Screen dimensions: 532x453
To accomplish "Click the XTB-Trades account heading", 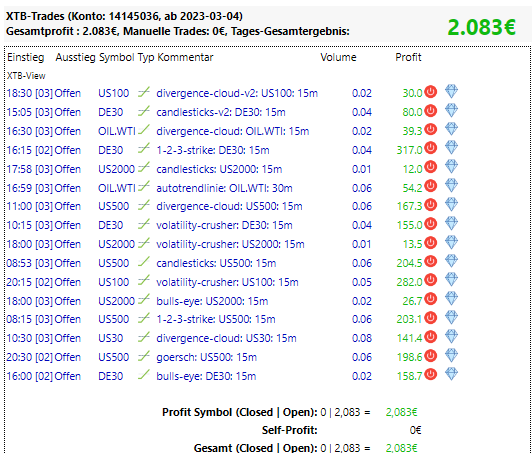I will pos(124,16).
